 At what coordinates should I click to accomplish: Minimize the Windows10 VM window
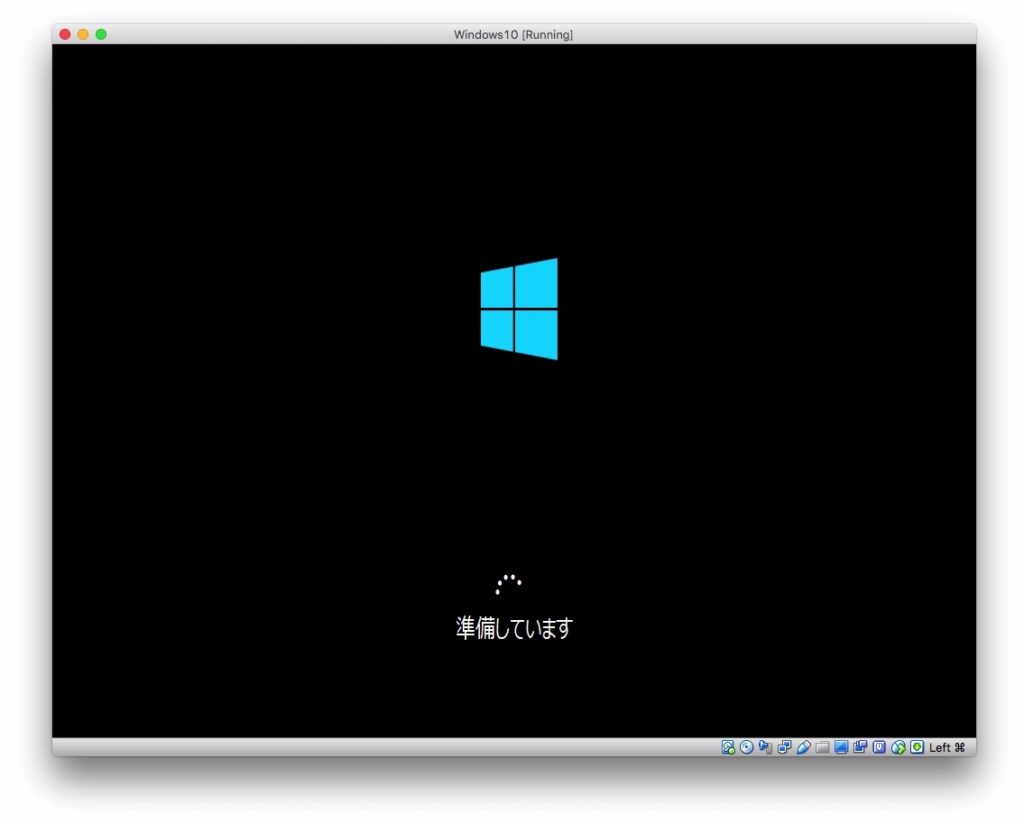[83, 34]
